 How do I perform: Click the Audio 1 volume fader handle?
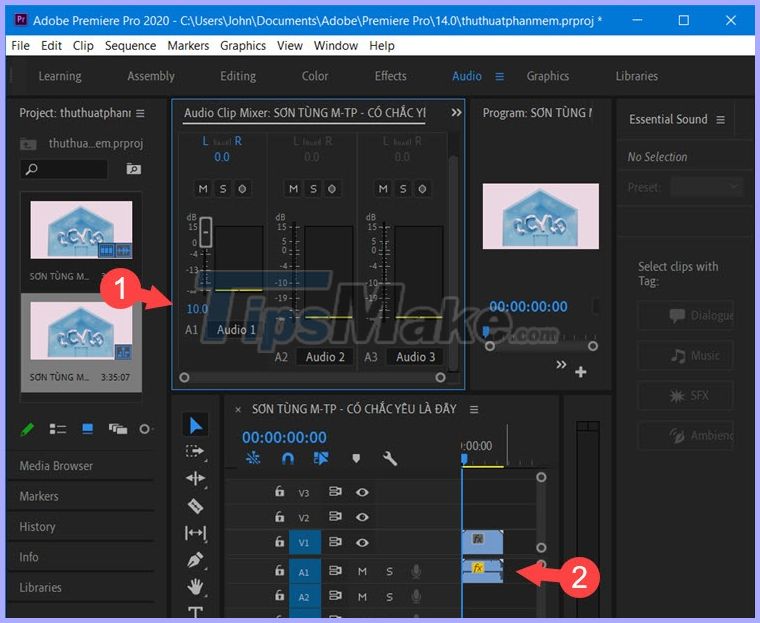(x=206, y=232)
